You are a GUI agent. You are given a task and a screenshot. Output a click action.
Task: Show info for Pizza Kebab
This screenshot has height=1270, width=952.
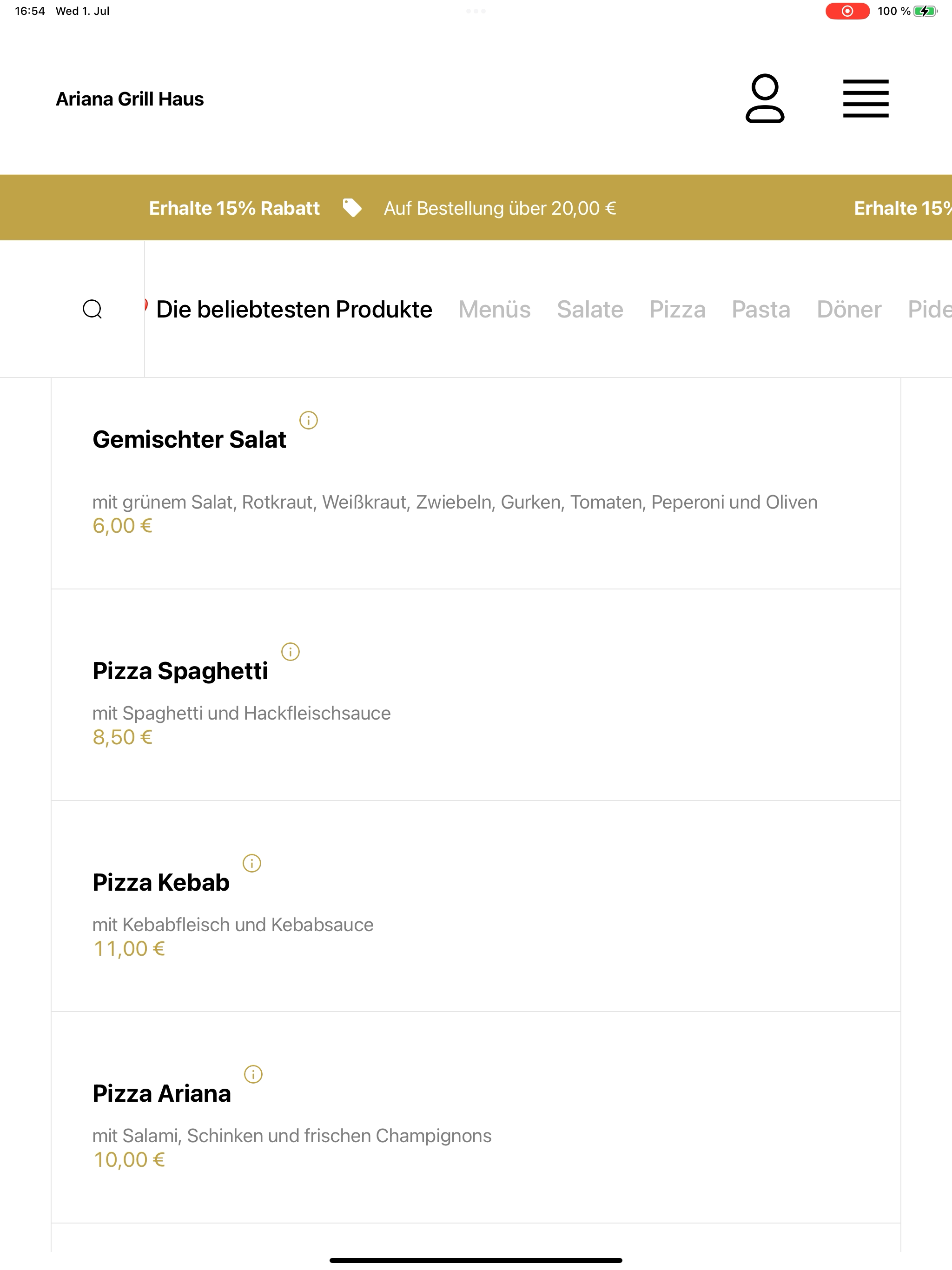pyautogui.click(x=251, y=863)
